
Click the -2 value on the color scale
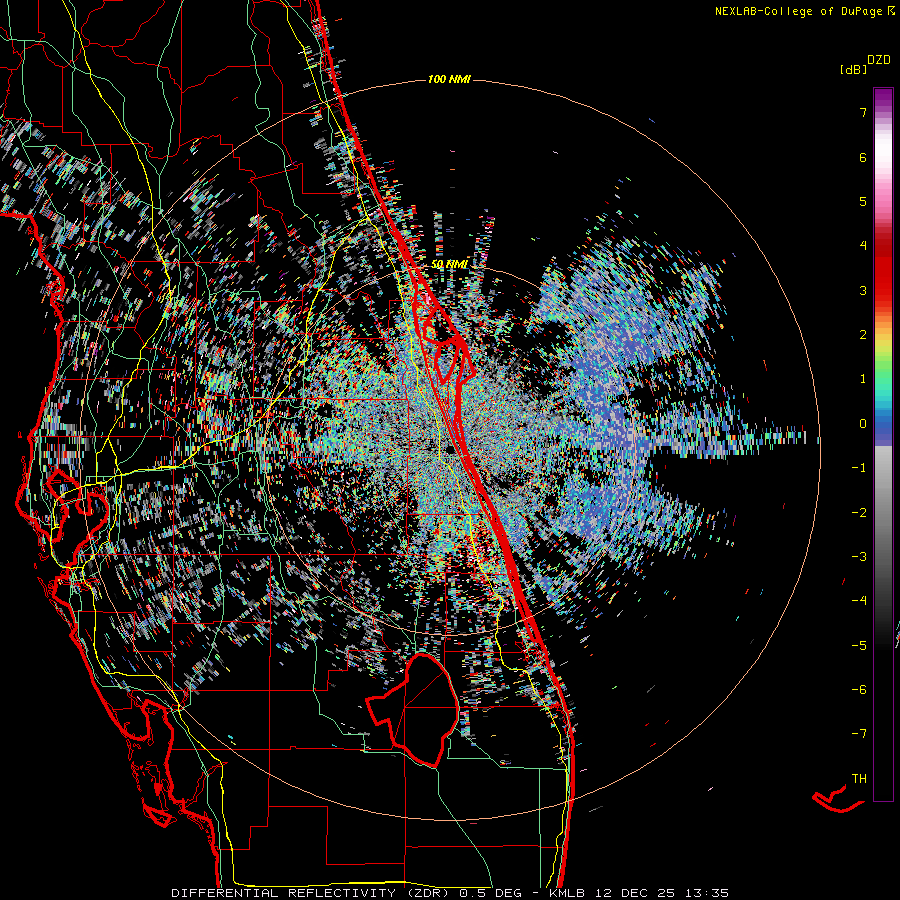(x=859, y=513)
